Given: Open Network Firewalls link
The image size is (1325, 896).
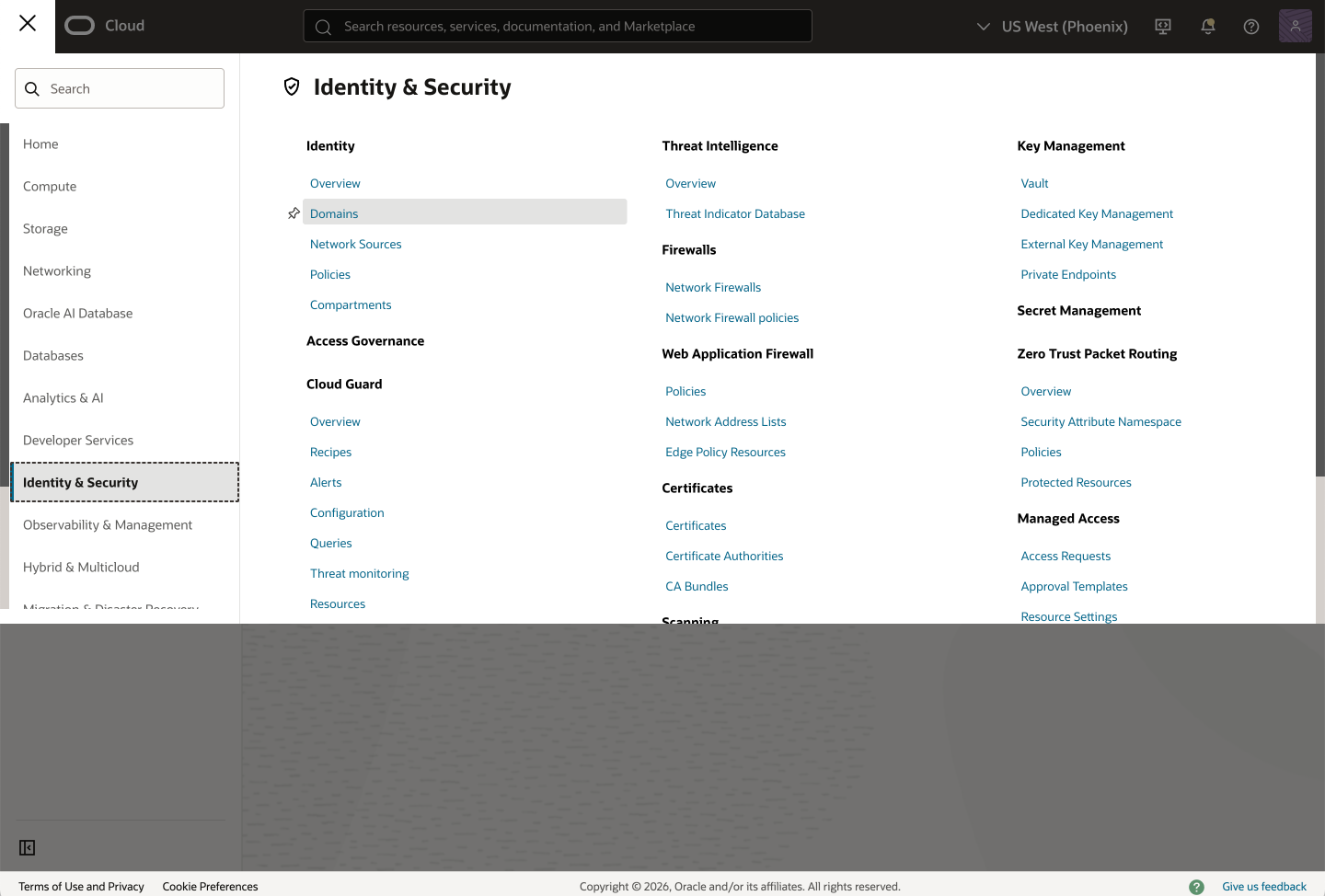Looking at the screenshot, I should 713,288.
